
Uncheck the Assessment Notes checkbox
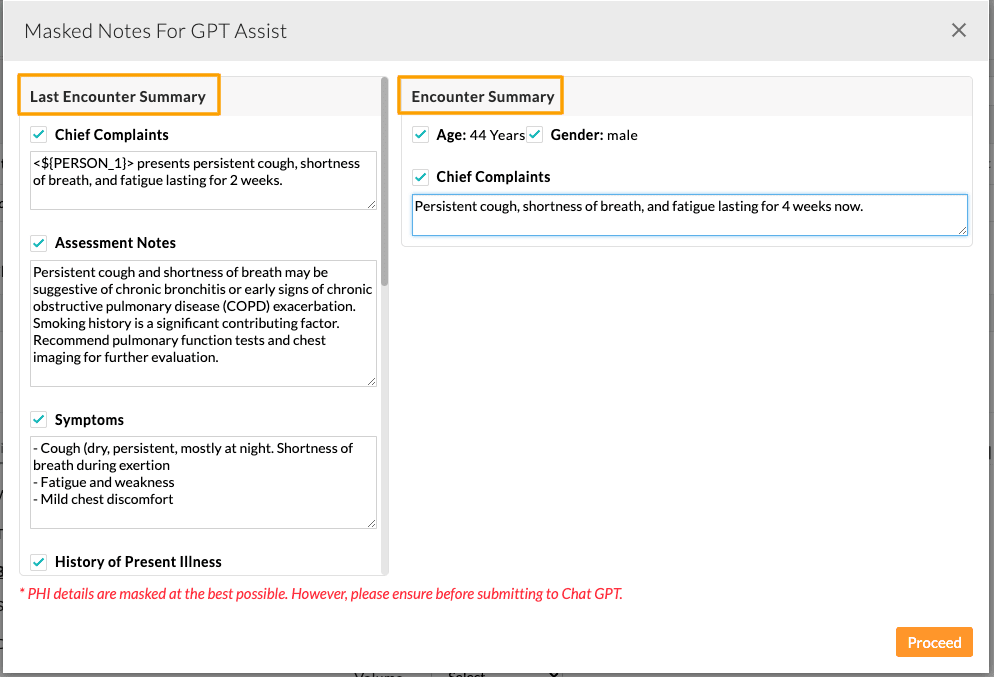pyautogui.click(x=38, y=243)
